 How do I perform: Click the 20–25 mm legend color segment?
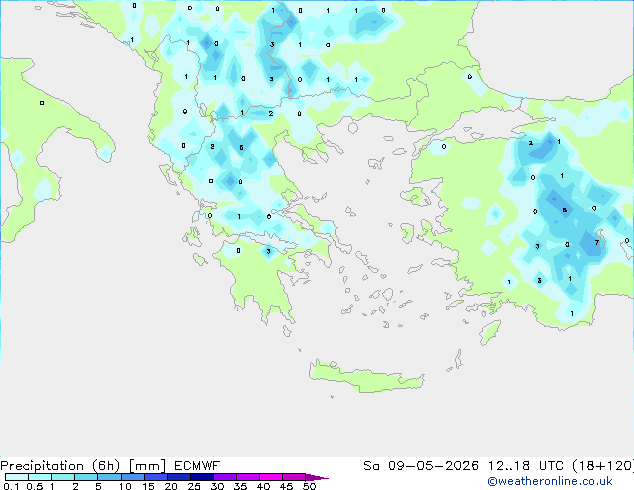click(179, 477)
